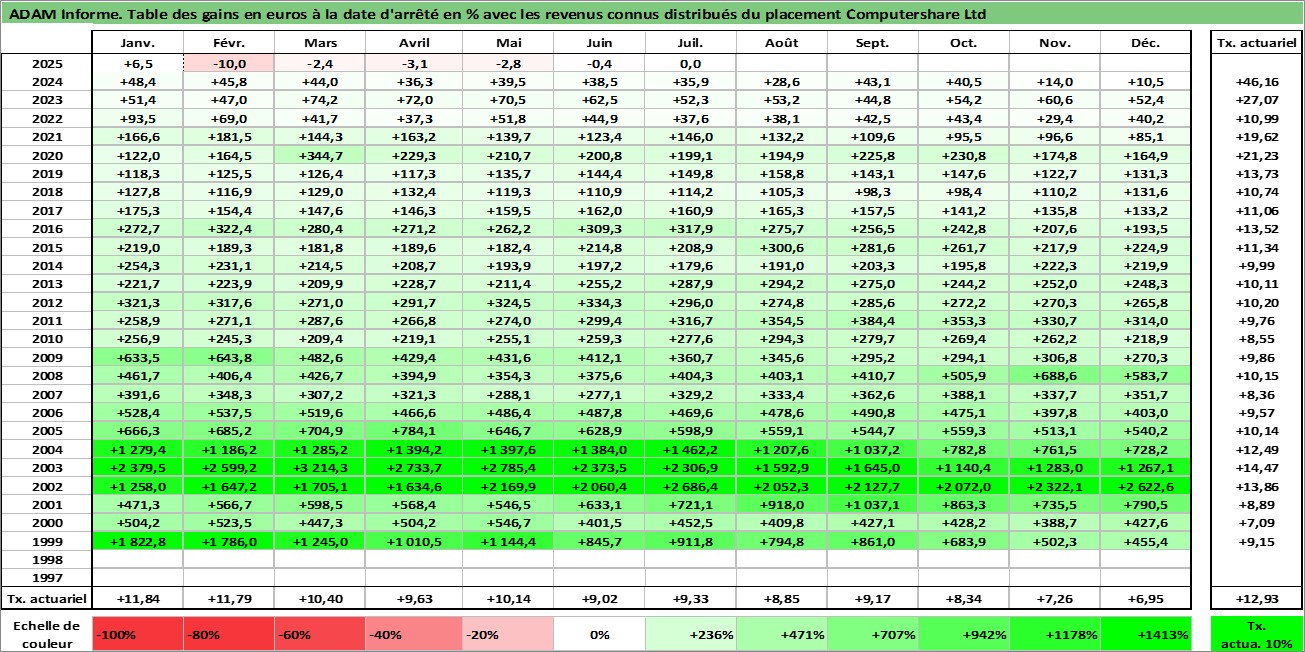Screen dimensions: 1305x652
Task: Select the 2008 Nov. cell showing +688,6
Action: (1055, 376)
